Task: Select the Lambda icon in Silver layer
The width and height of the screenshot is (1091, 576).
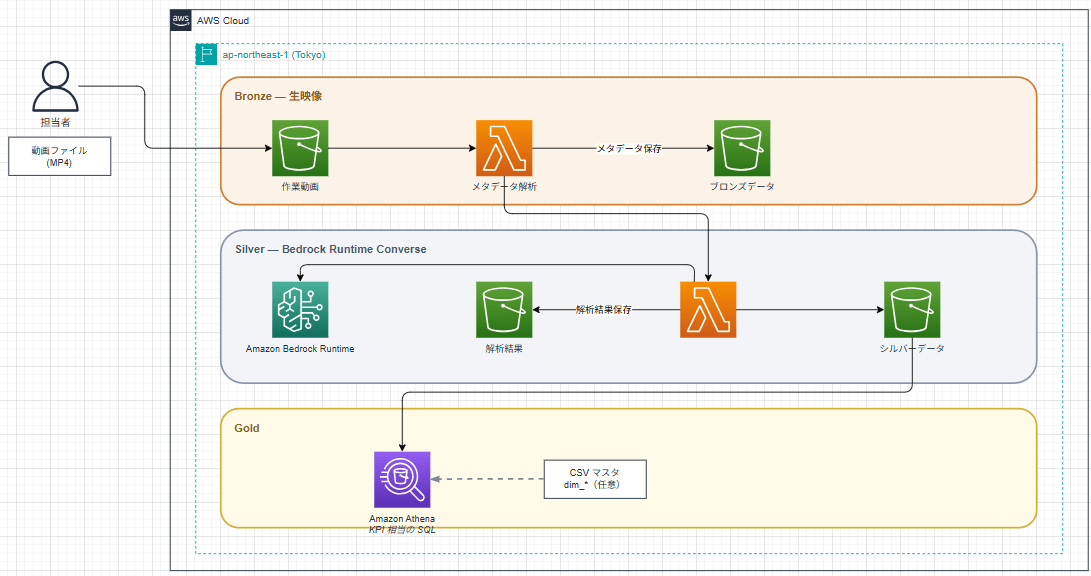Action: point(708,310)
